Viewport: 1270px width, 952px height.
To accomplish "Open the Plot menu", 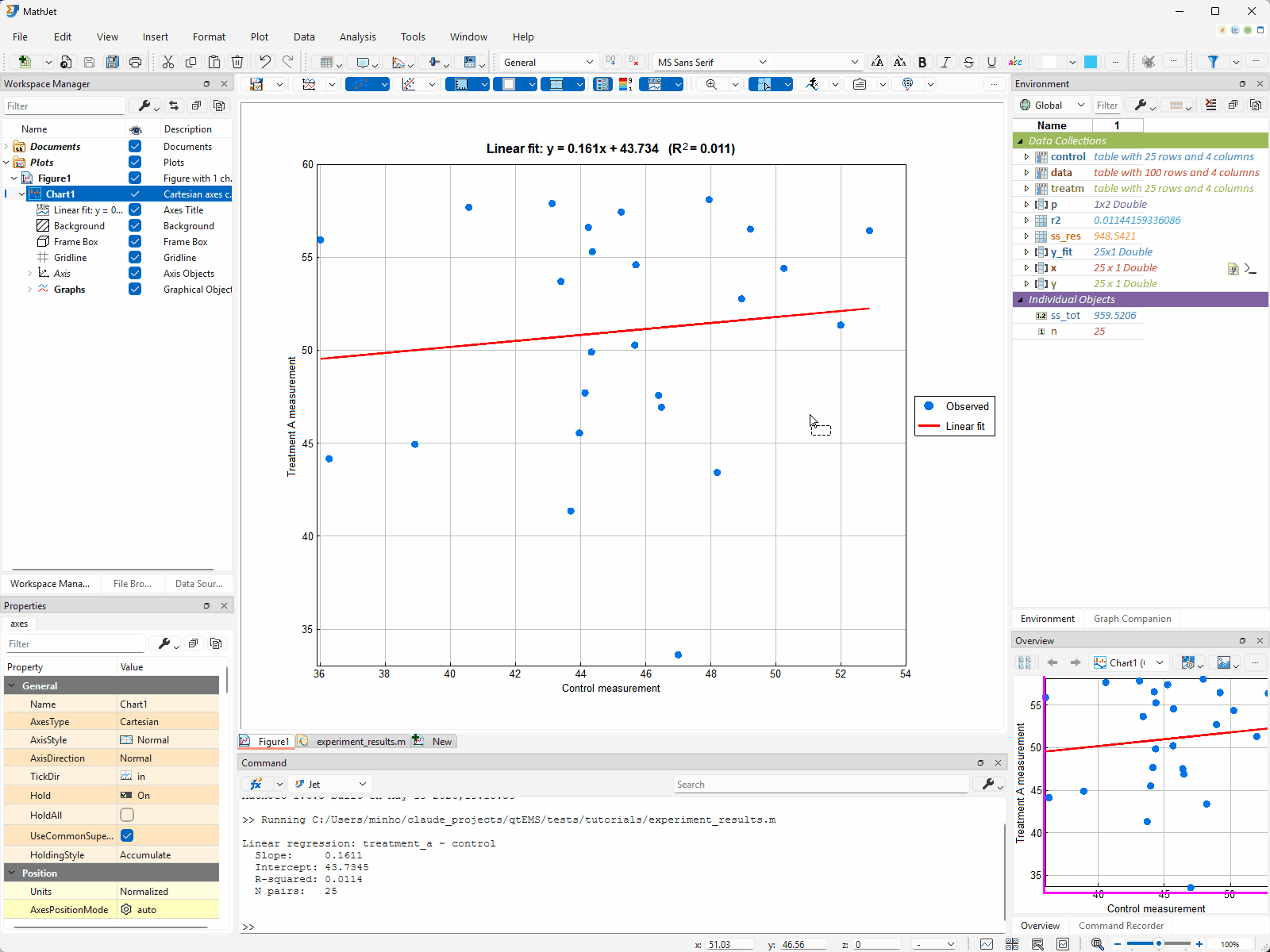I will point(260,36).
